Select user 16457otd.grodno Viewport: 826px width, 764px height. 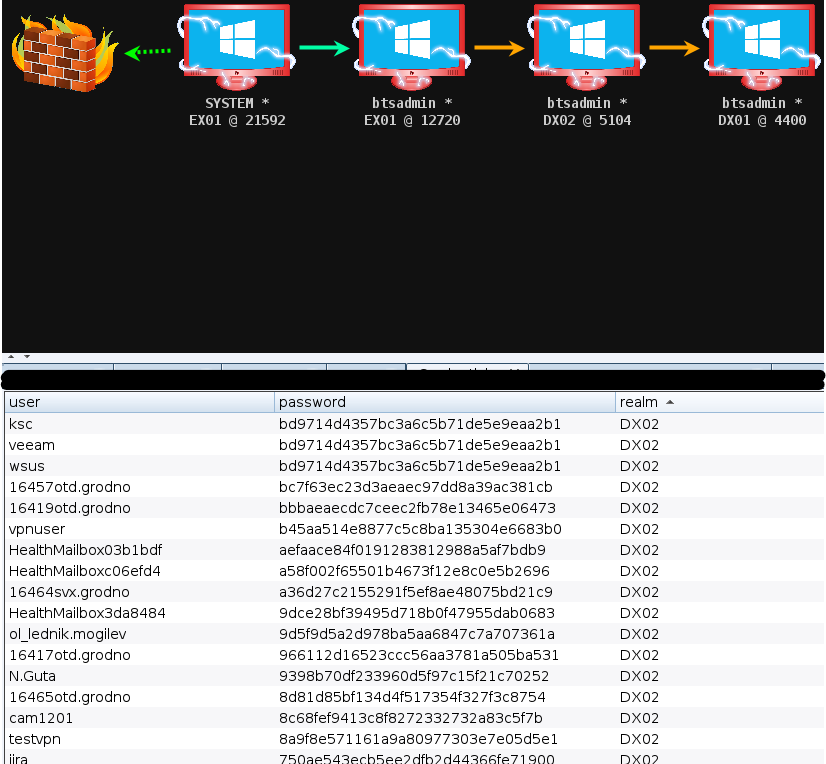pos(70,487)
